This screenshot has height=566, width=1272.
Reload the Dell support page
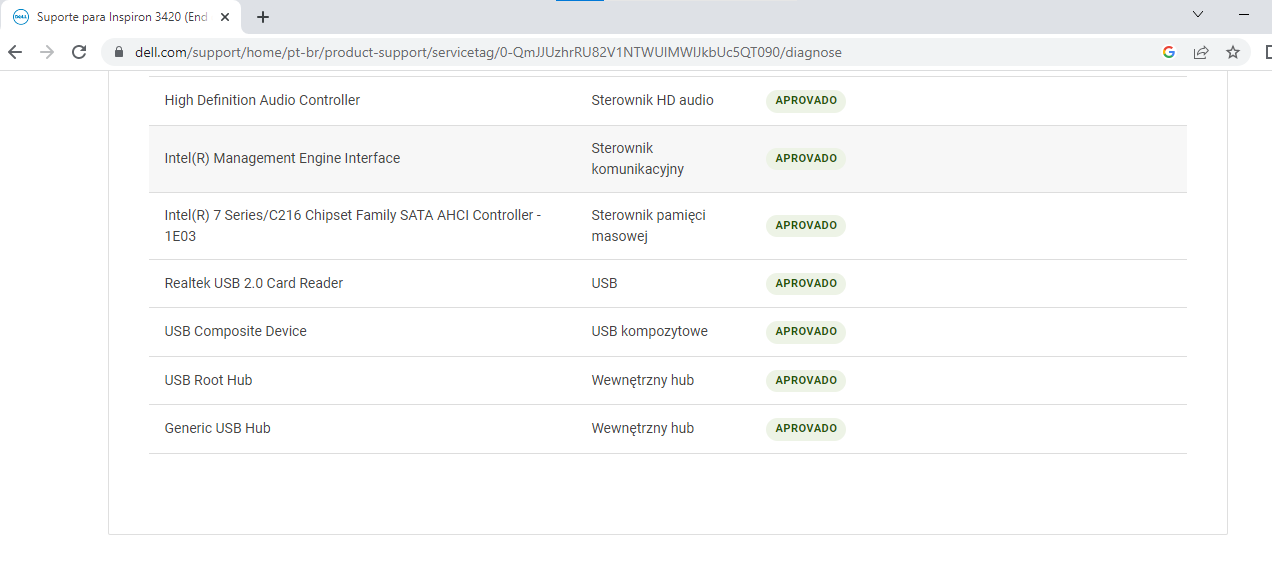tap(79, 52)
